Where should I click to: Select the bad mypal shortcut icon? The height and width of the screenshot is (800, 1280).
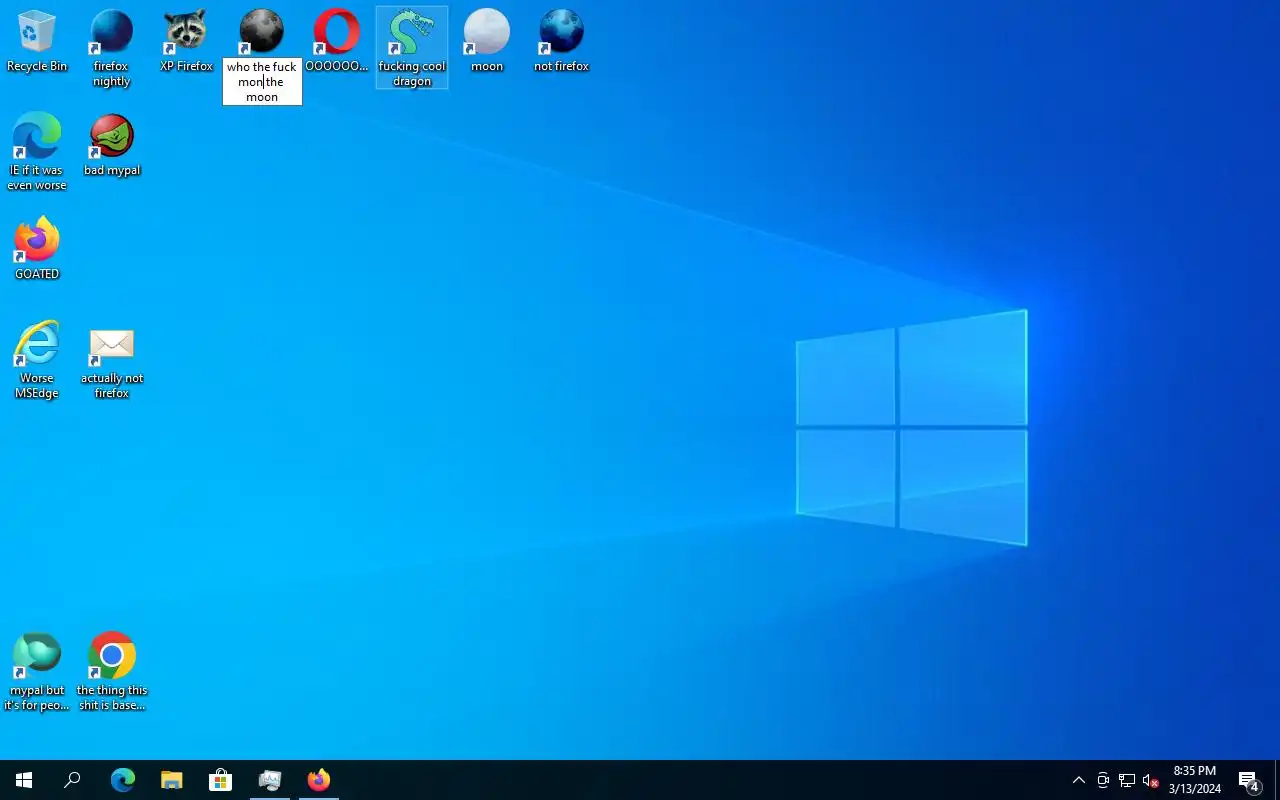pos(111,136)
